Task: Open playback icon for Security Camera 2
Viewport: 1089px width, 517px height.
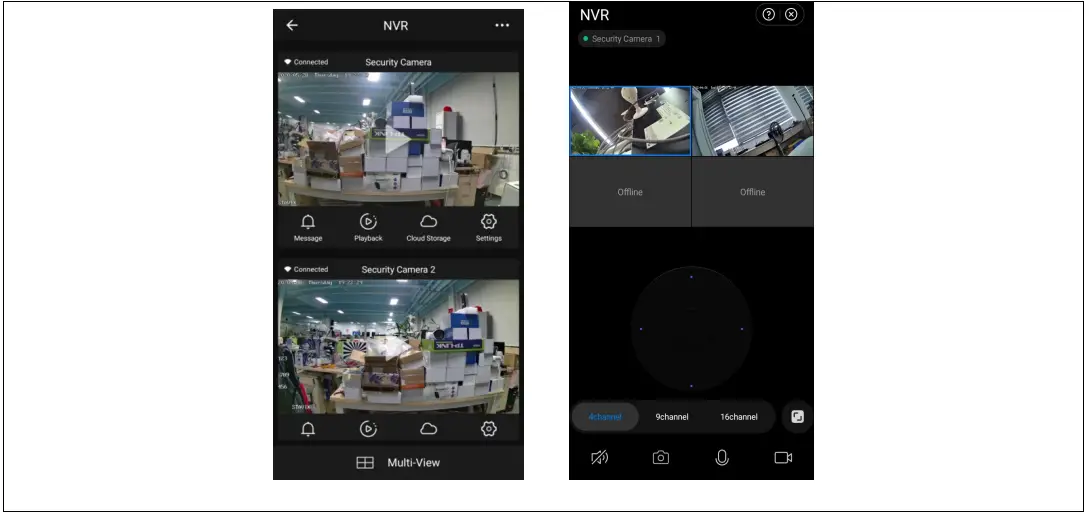Action: click(x=368, y=429)
